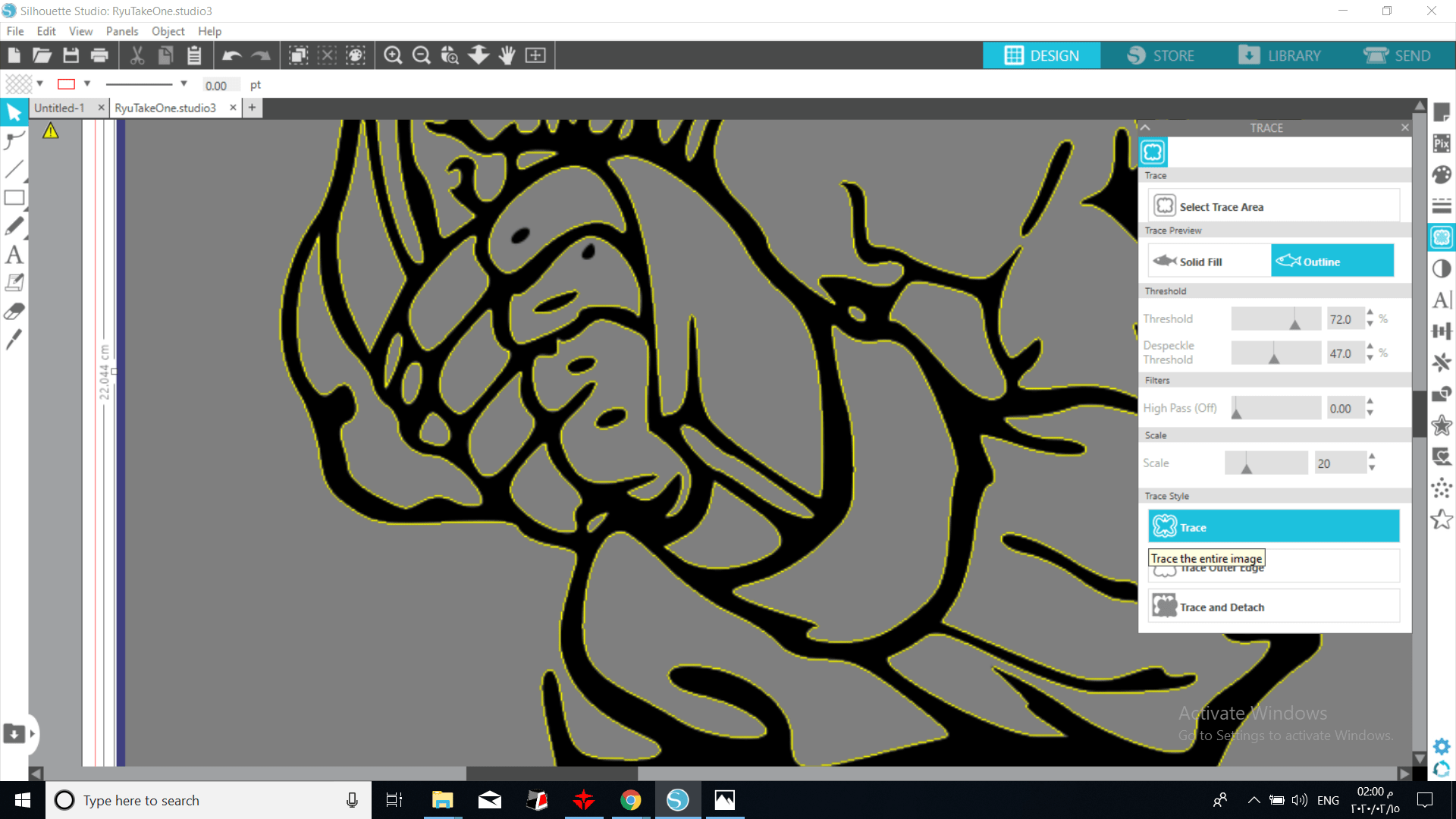Cut selection with the scissors icon
The width and height of the screenshot is (1456, 819).
point(137,55)
